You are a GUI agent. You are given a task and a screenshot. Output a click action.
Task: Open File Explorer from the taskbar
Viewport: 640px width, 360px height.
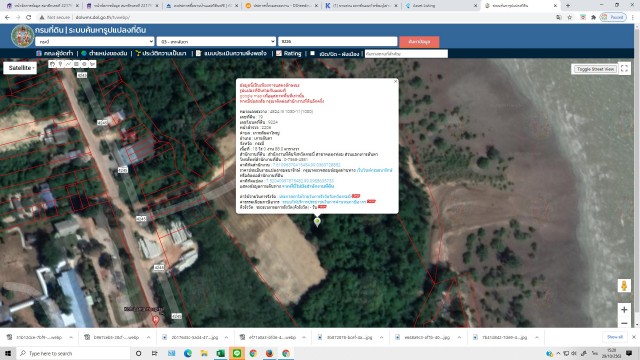click(x=204, y=353)
